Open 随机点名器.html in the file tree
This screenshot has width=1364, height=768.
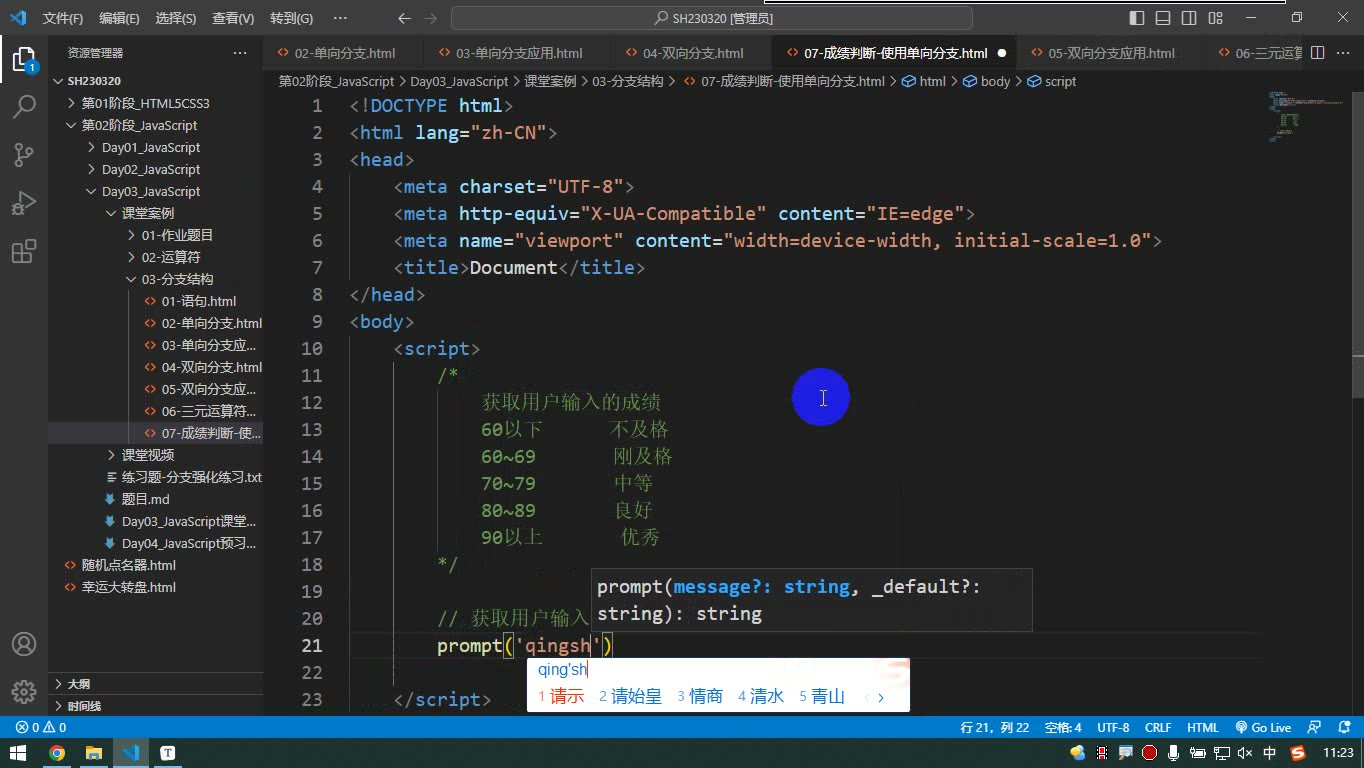128,565
